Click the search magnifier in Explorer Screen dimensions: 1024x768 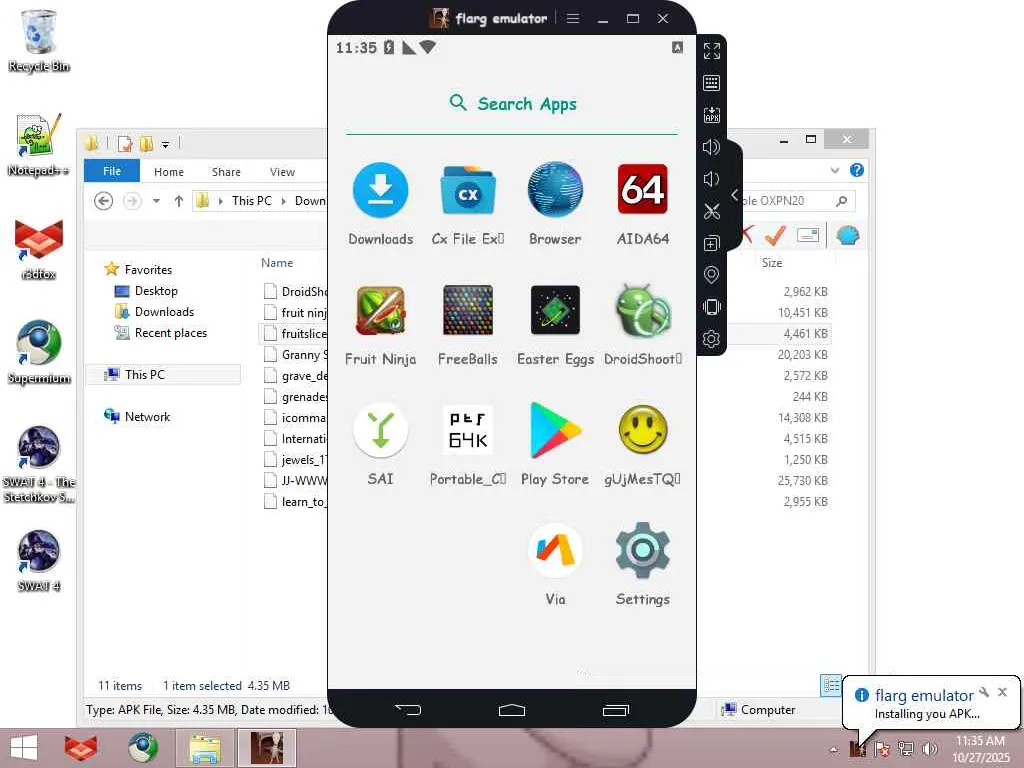pyautogui.click(x=842, y=201)
